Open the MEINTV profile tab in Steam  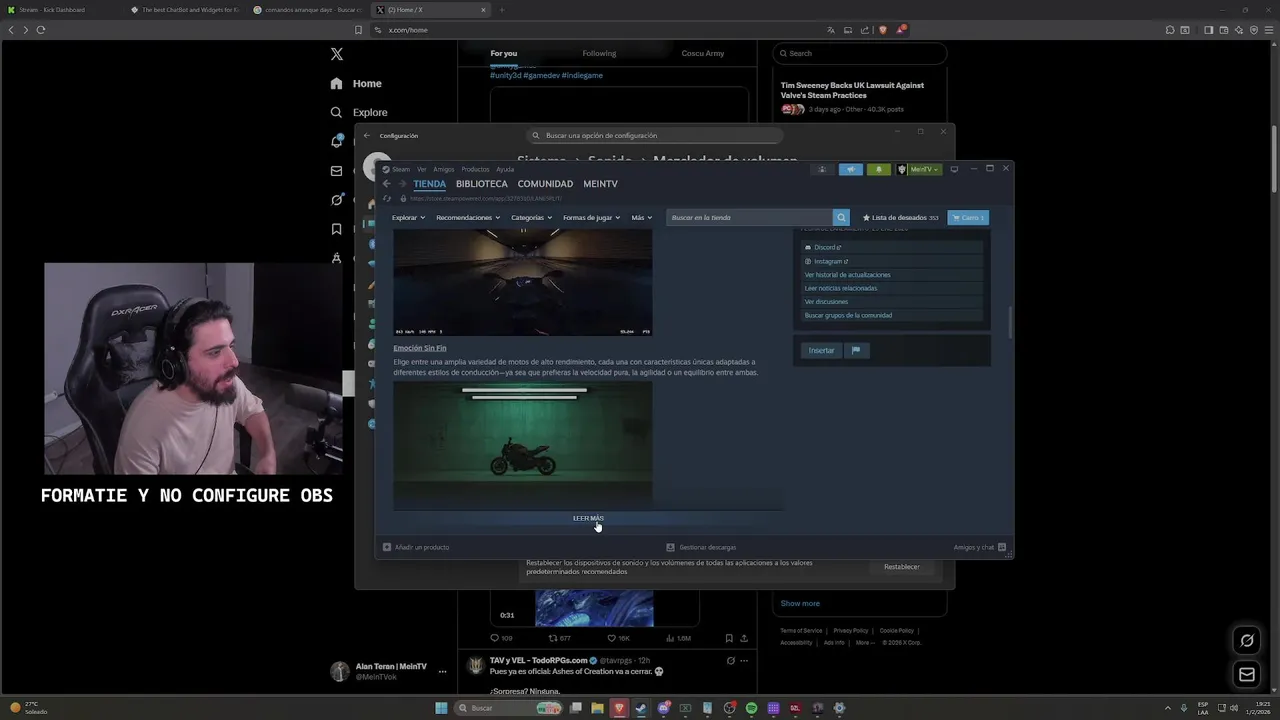point(601,184)
